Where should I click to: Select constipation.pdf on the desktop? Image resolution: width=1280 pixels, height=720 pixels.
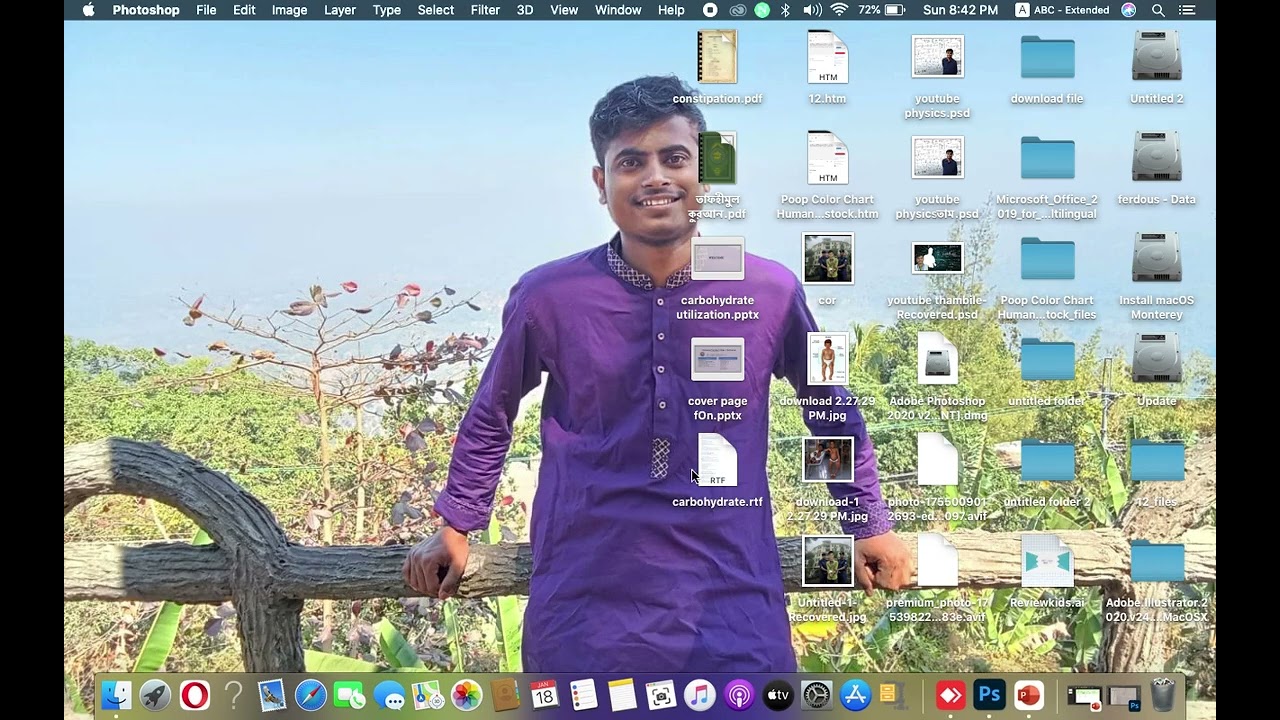click(x=717, y=68)
